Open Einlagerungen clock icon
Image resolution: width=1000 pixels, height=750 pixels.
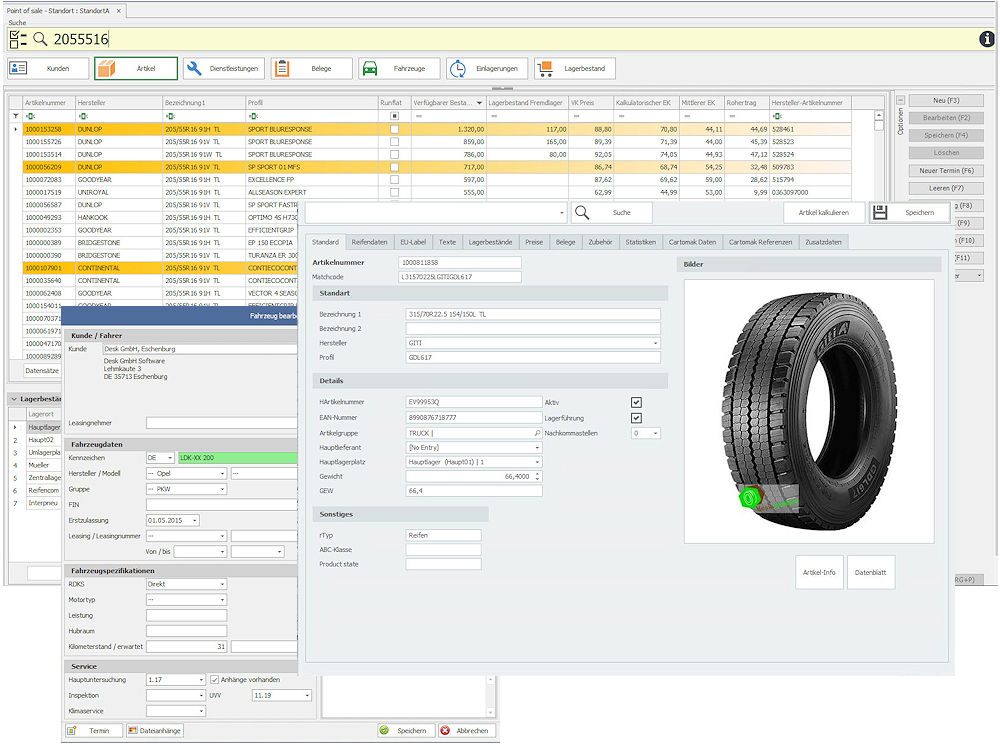point(457,69)
